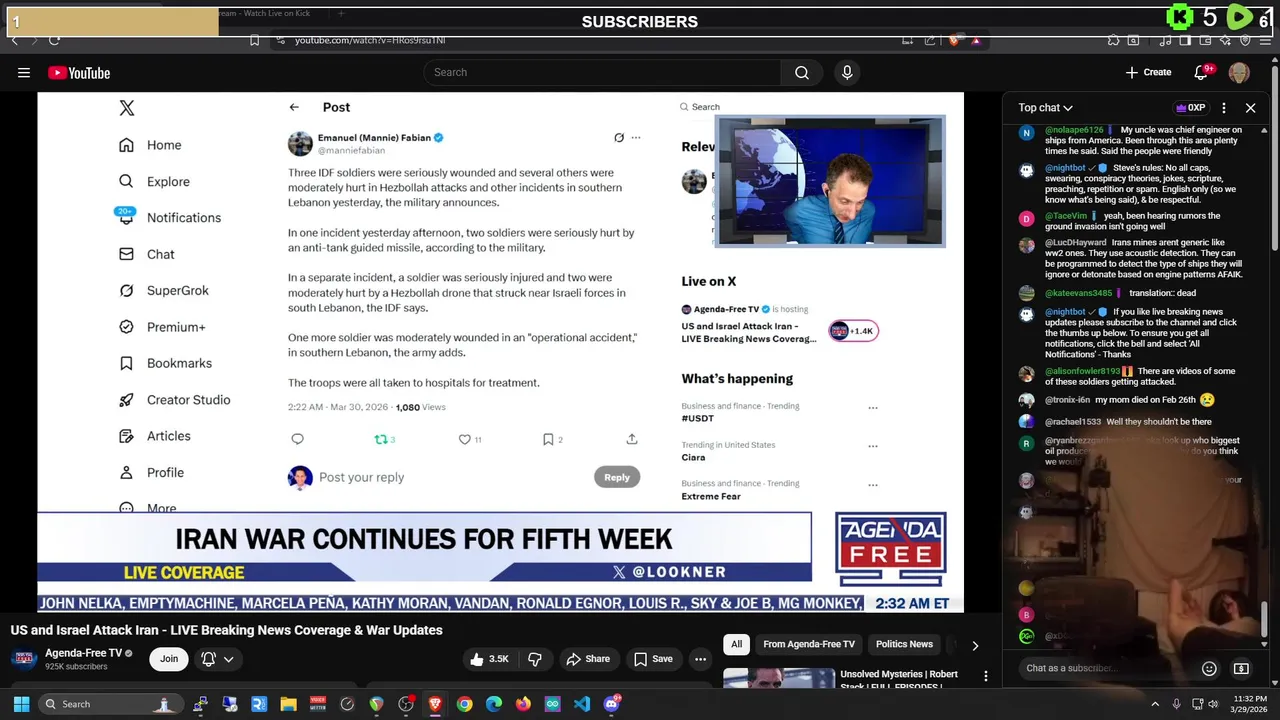Select the Politics News chip
The image size is (1280, 720).
point(904,644)
